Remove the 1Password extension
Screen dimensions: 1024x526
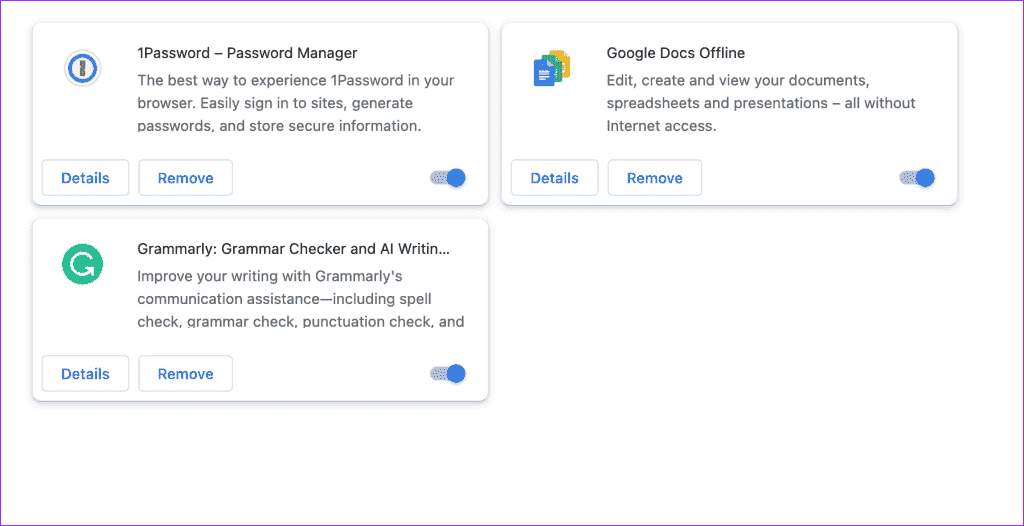tap(185, 178)
